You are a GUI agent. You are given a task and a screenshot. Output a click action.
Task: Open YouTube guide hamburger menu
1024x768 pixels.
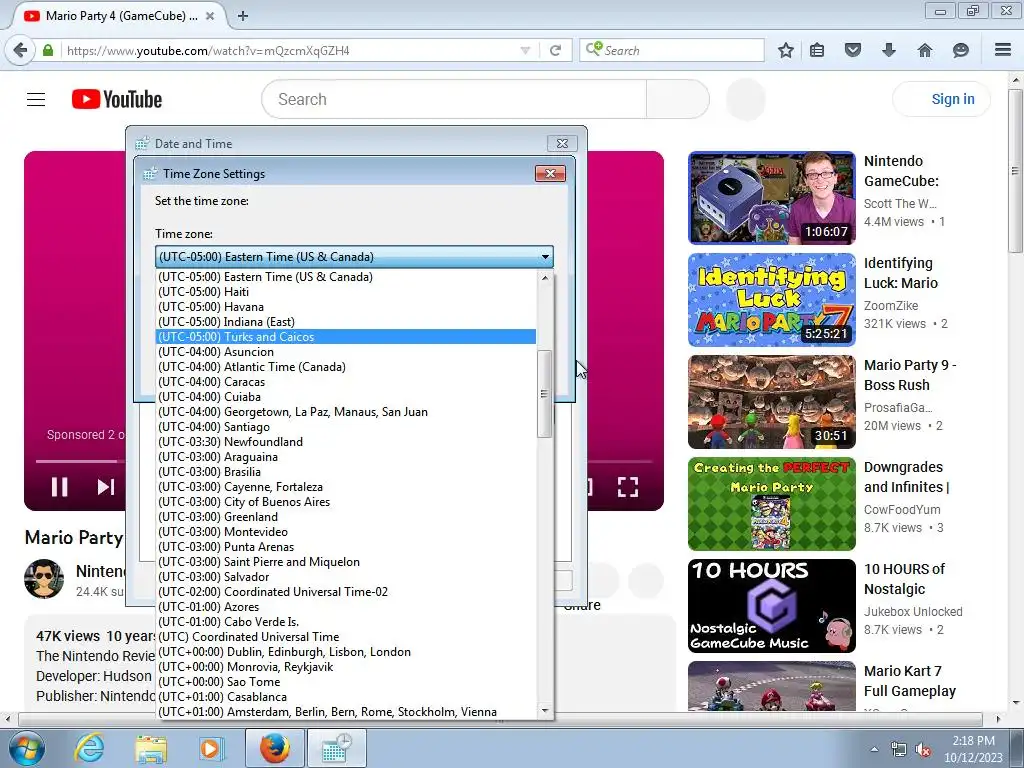[x=36, y=99]
